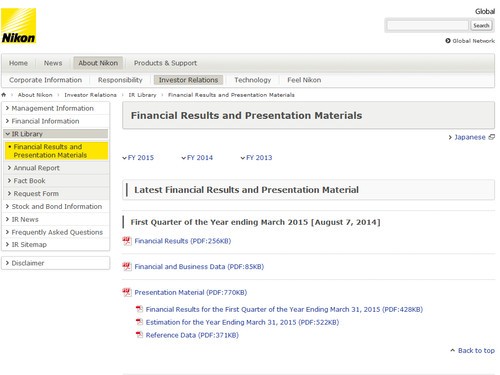Click the Global label at top right
Screen dimensions: 500x375
tap(485, 11)
